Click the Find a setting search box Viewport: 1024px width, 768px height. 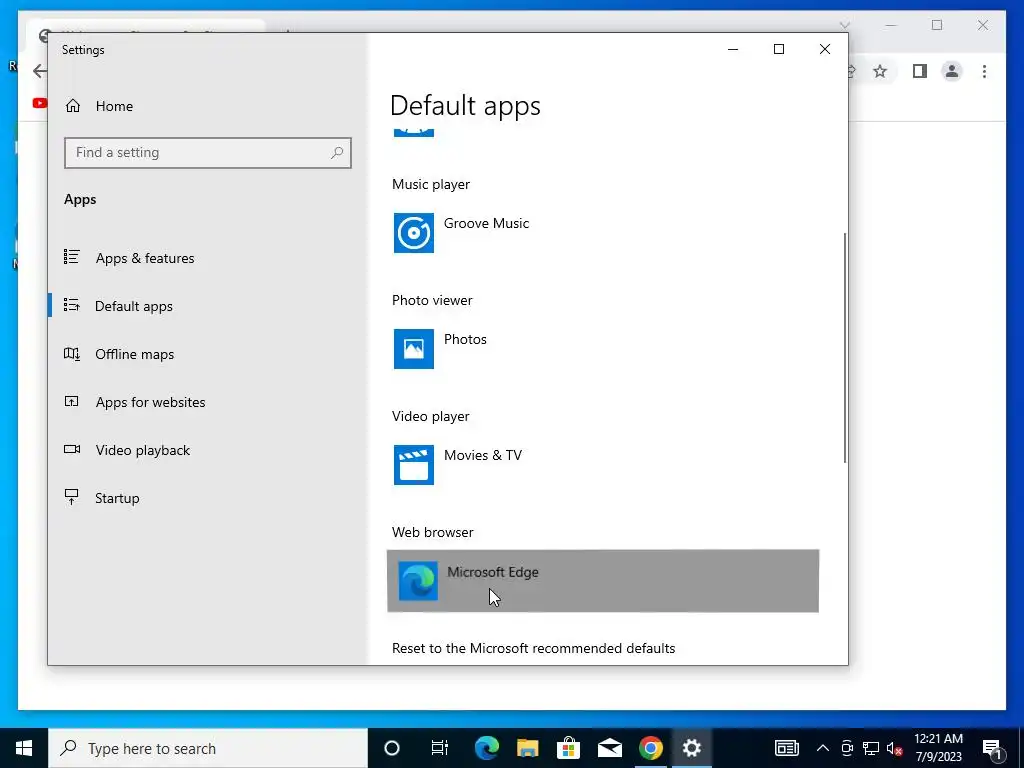208,153
